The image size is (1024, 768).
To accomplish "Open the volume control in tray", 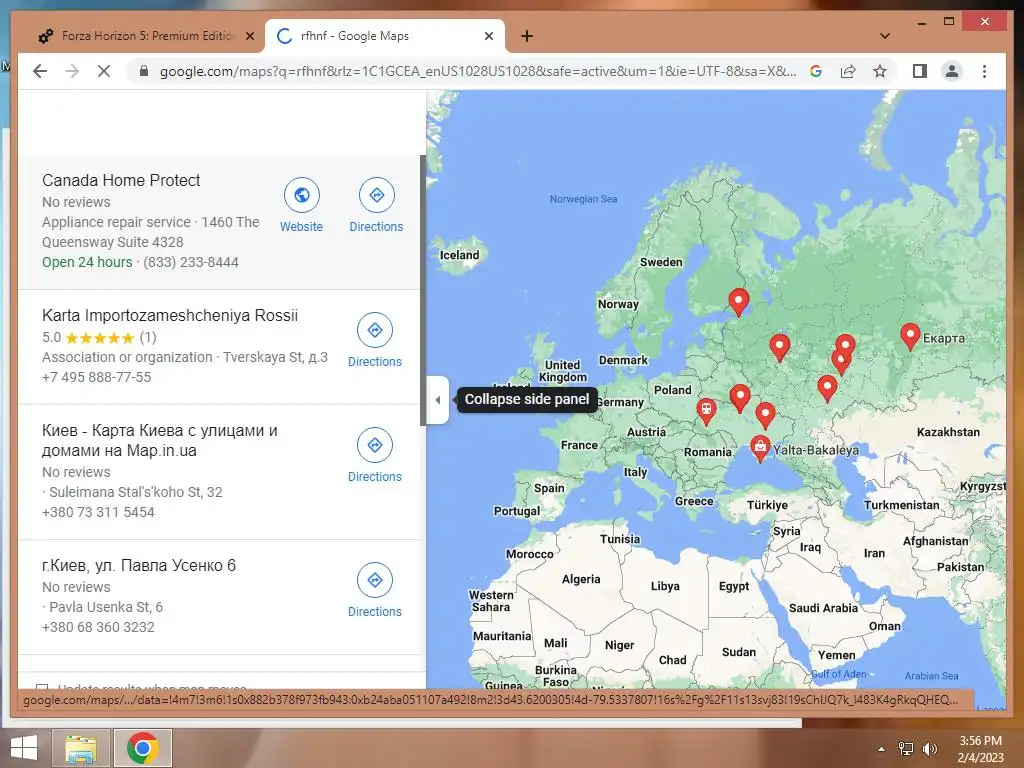I will click(929, 749).
